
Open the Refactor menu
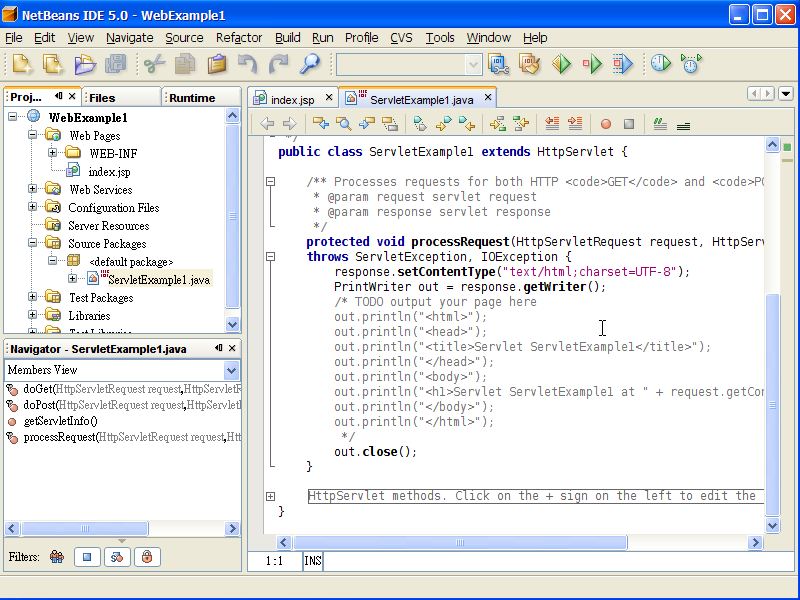pyautogui.click(x=239, y=38)
